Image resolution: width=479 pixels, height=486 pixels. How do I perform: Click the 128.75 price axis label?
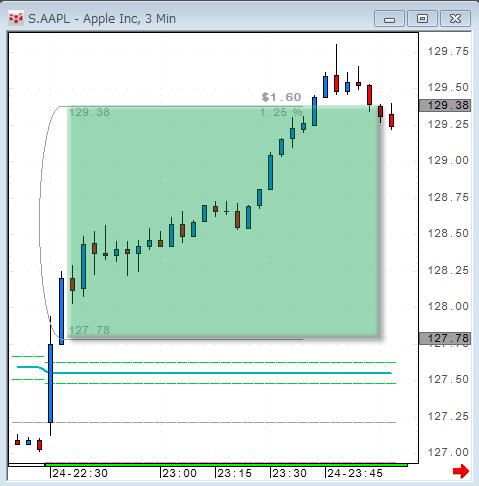(448, 197)
